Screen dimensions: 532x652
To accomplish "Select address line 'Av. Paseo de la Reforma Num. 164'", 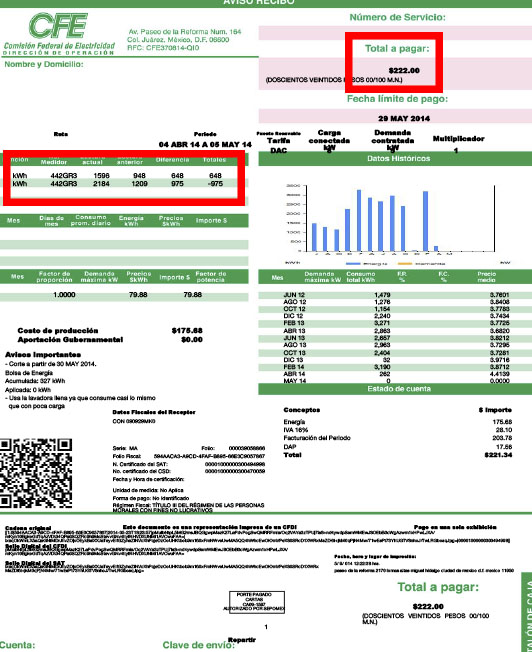I will pos(185,32).
